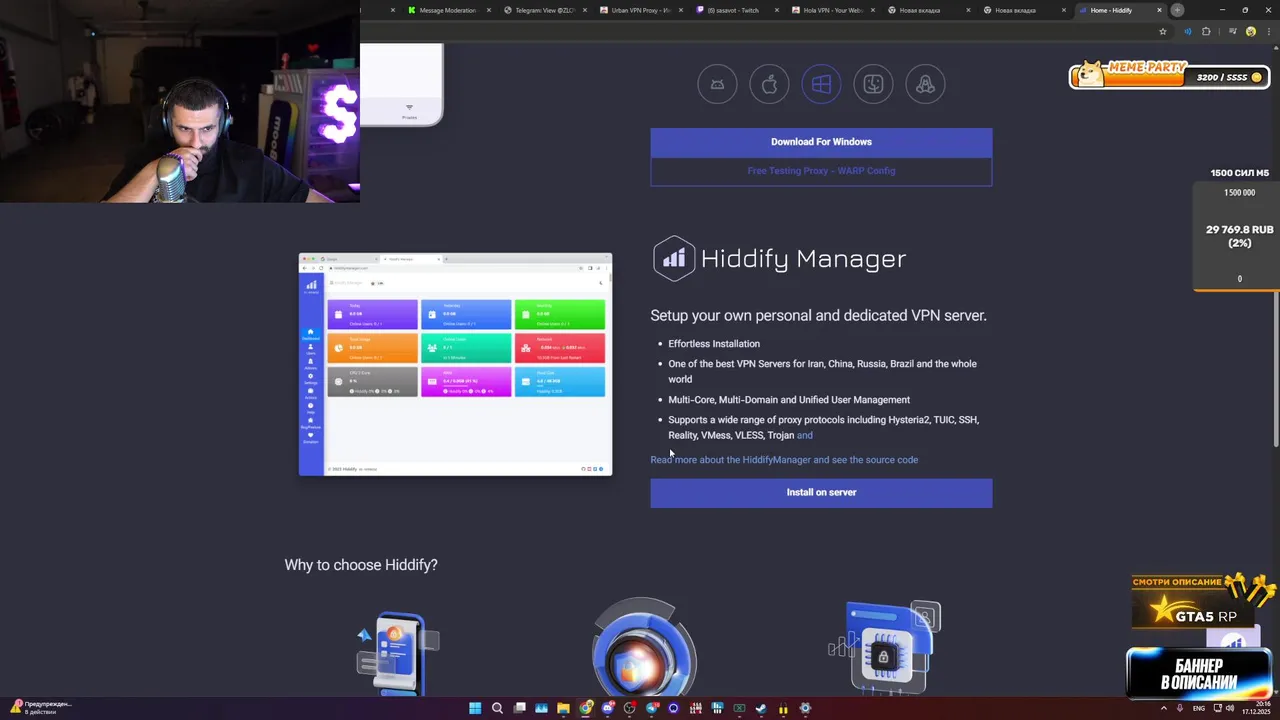Click the MEME-PARTY banner
Viewport: 1280px width, 720px height.
(x=1170, y=75)
